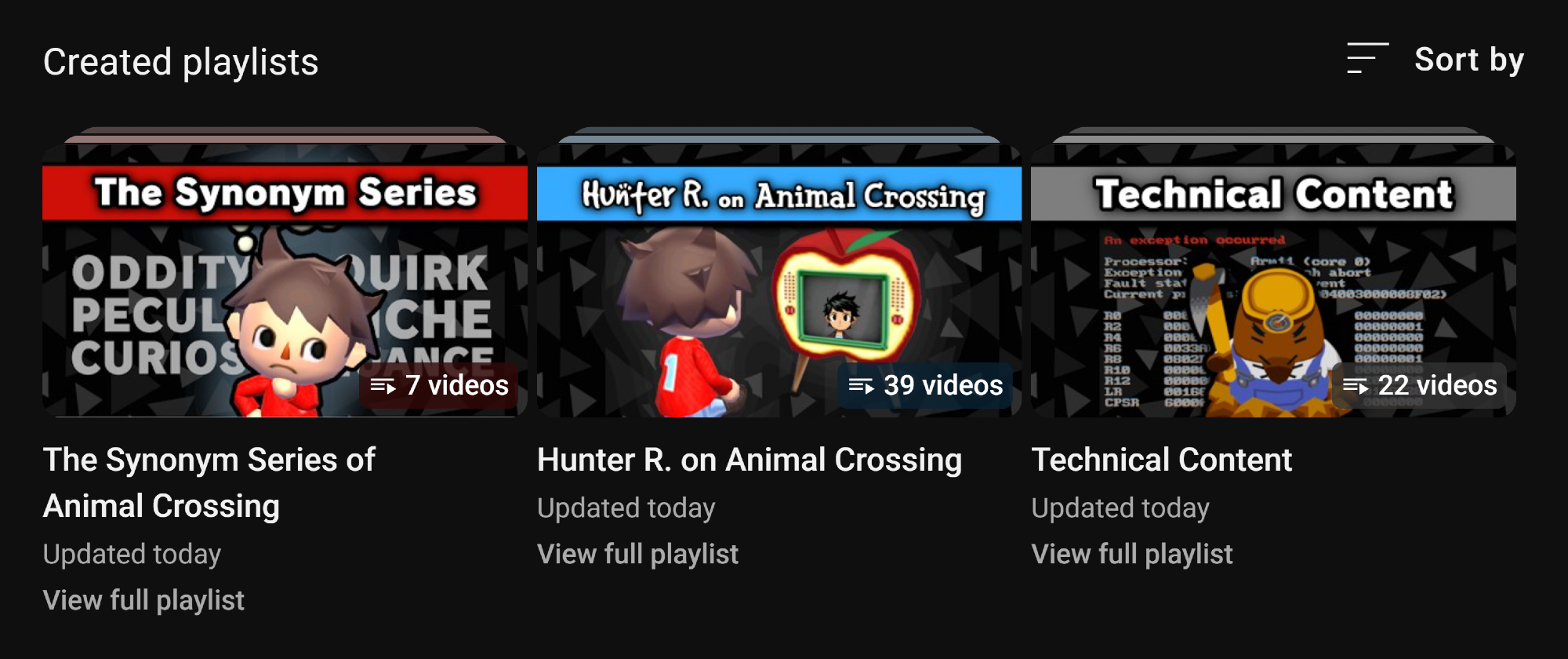View full playlist for The Synonym Series
Viewport: 1568px width, 659px height.
(x=144, y=600)
